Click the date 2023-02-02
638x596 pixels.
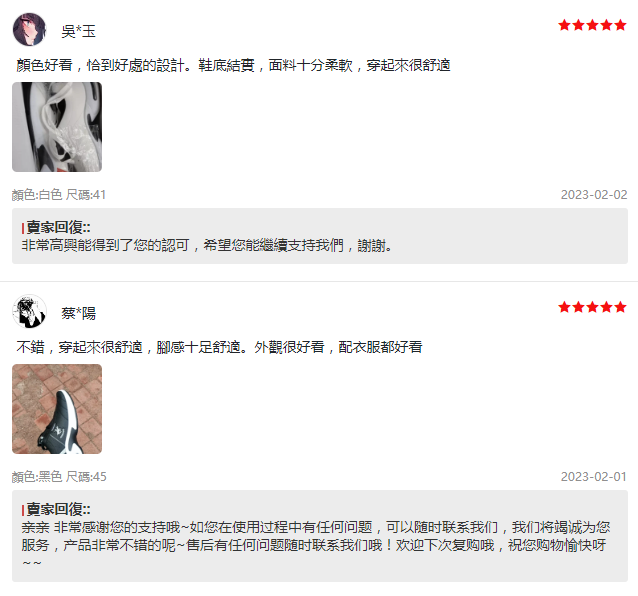594,194
